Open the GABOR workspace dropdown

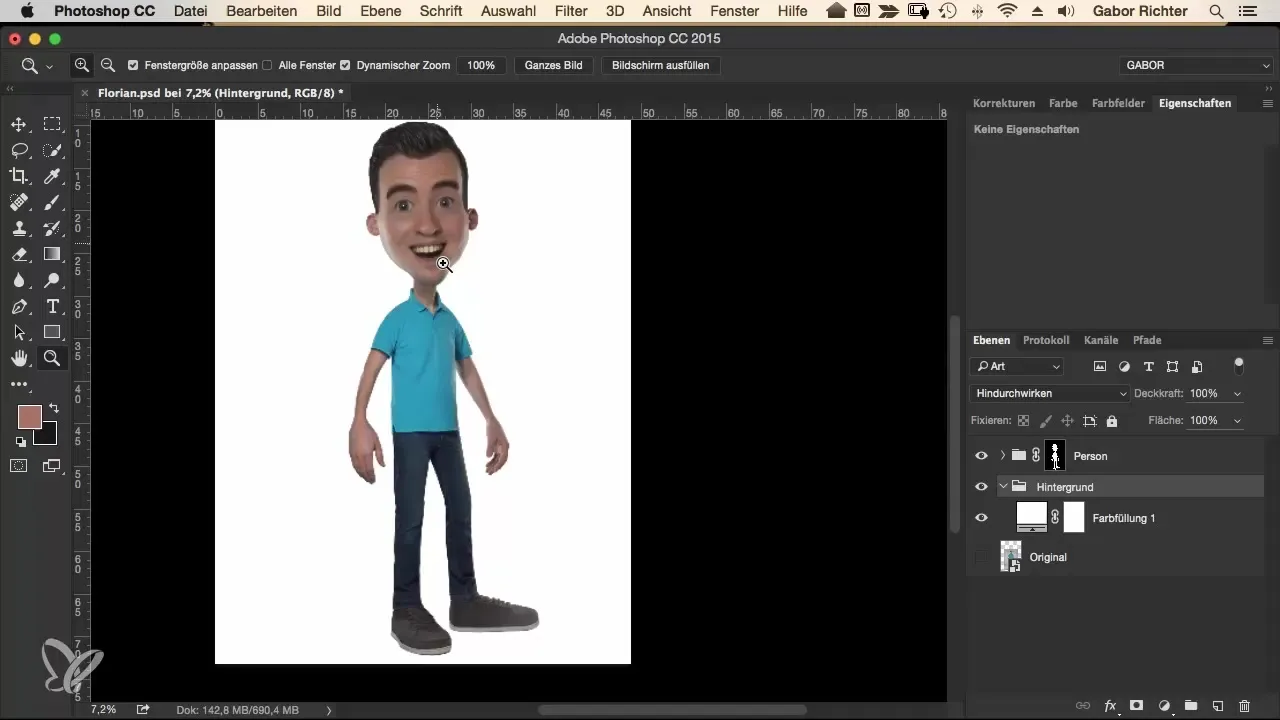point(1196,65)
